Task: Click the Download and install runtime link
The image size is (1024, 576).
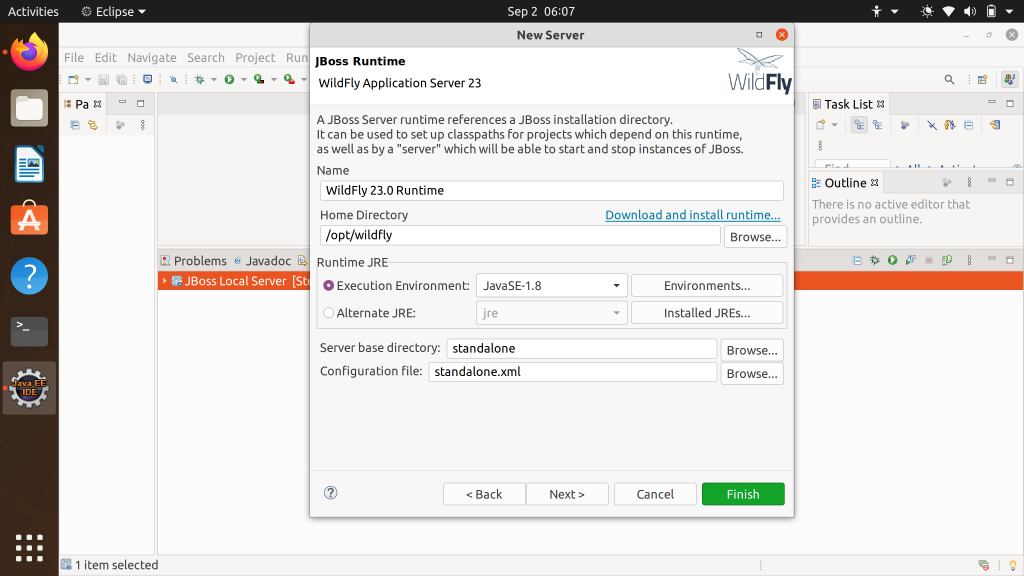Action: (692, 215)
